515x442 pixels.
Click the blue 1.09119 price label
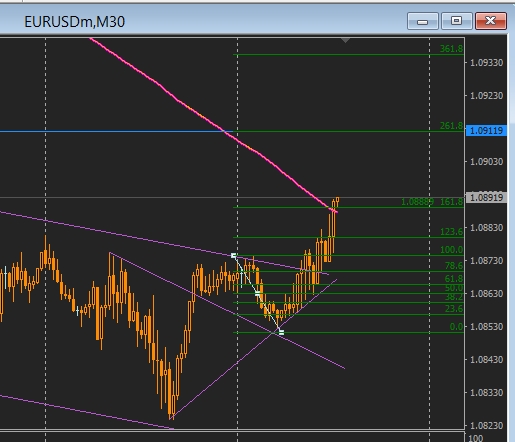(486, 130)
